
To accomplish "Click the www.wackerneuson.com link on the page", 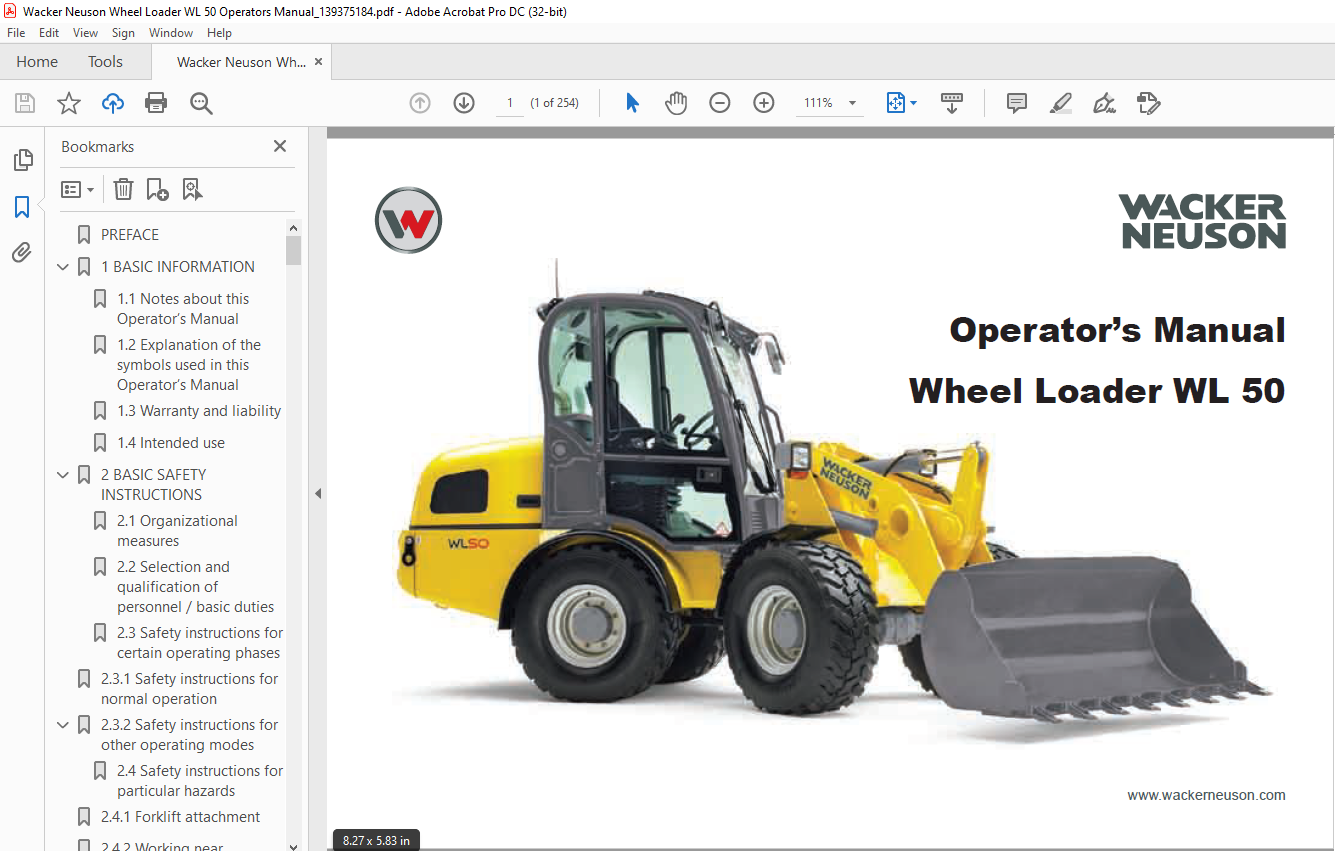I will [1206, 795].
